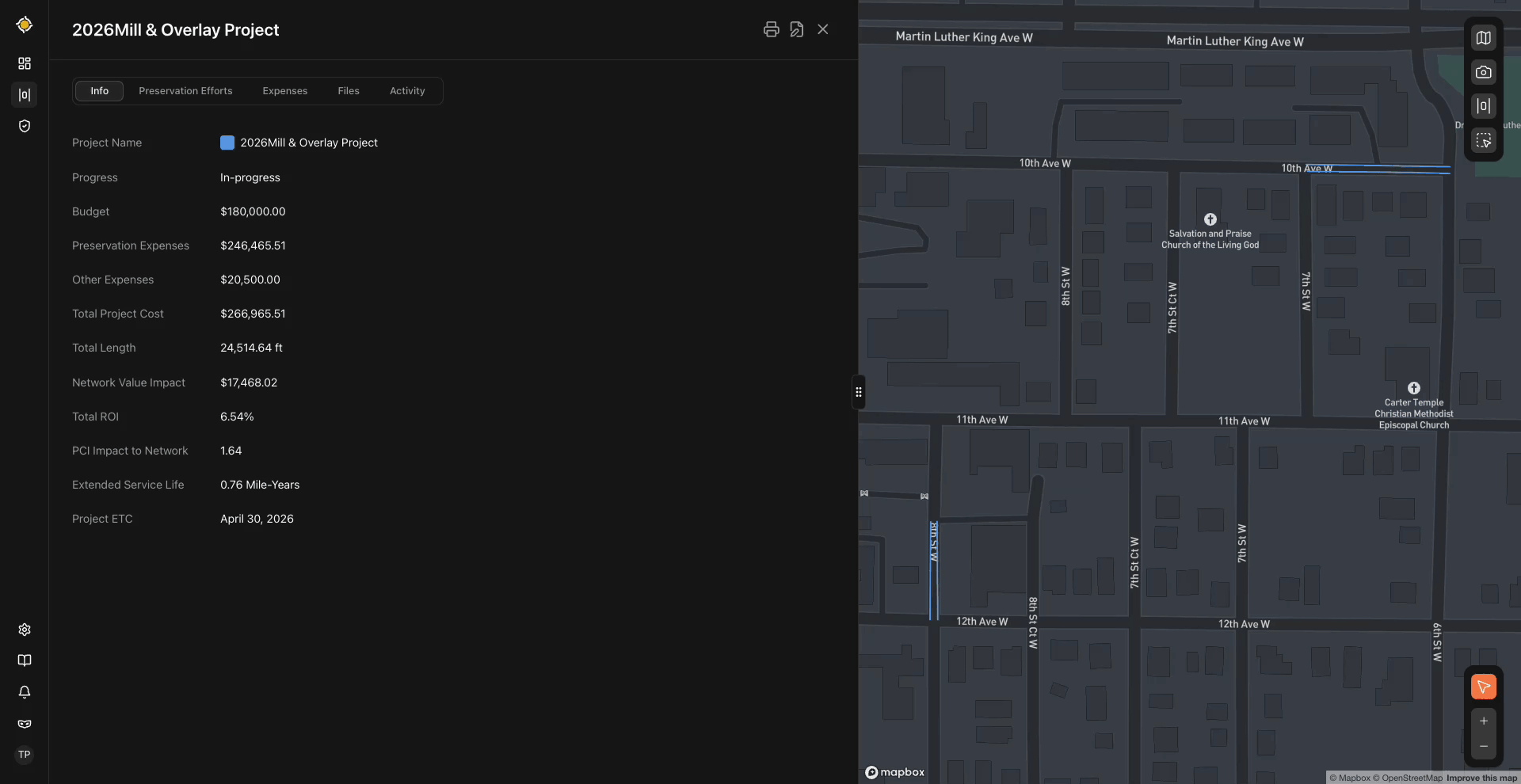Open the Activity dropdown section
The height and width of the screenshot is (784, 1521).
click(406, 90)
